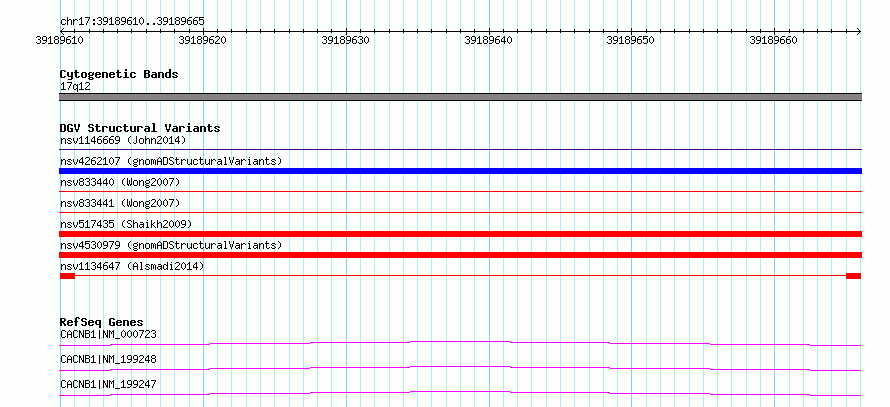Select the gray 17q12 cytogenetic band bar
This screenshot has width=890, height=407.
[460, 97]
